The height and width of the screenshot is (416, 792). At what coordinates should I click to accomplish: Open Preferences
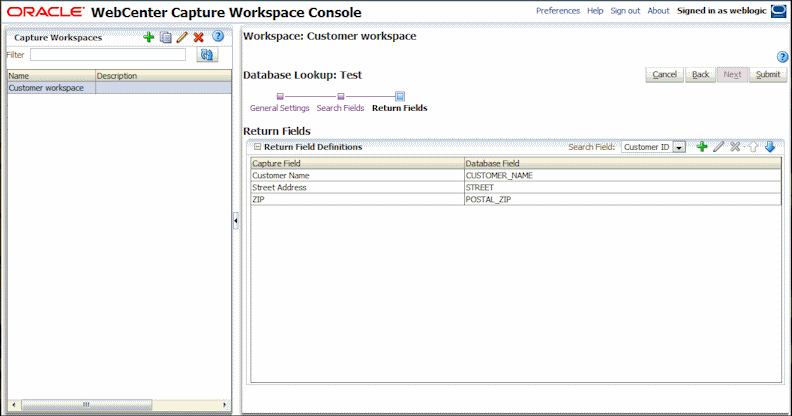(x=558, y=11)
